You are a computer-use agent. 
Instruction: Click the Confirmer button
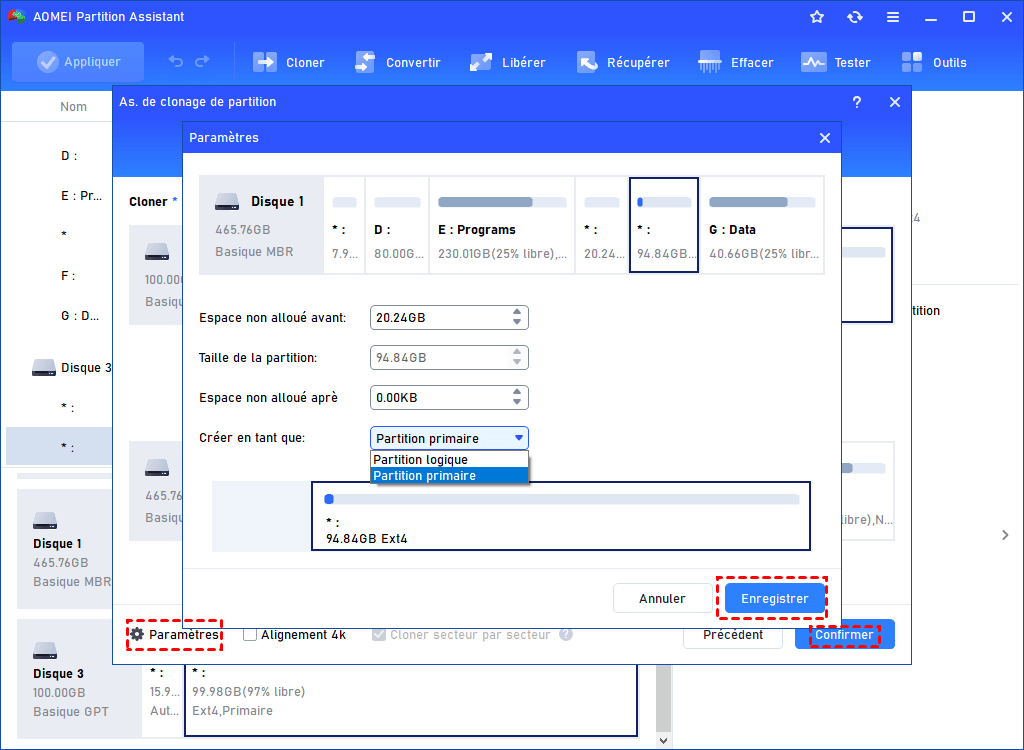(x=844, y=634)
